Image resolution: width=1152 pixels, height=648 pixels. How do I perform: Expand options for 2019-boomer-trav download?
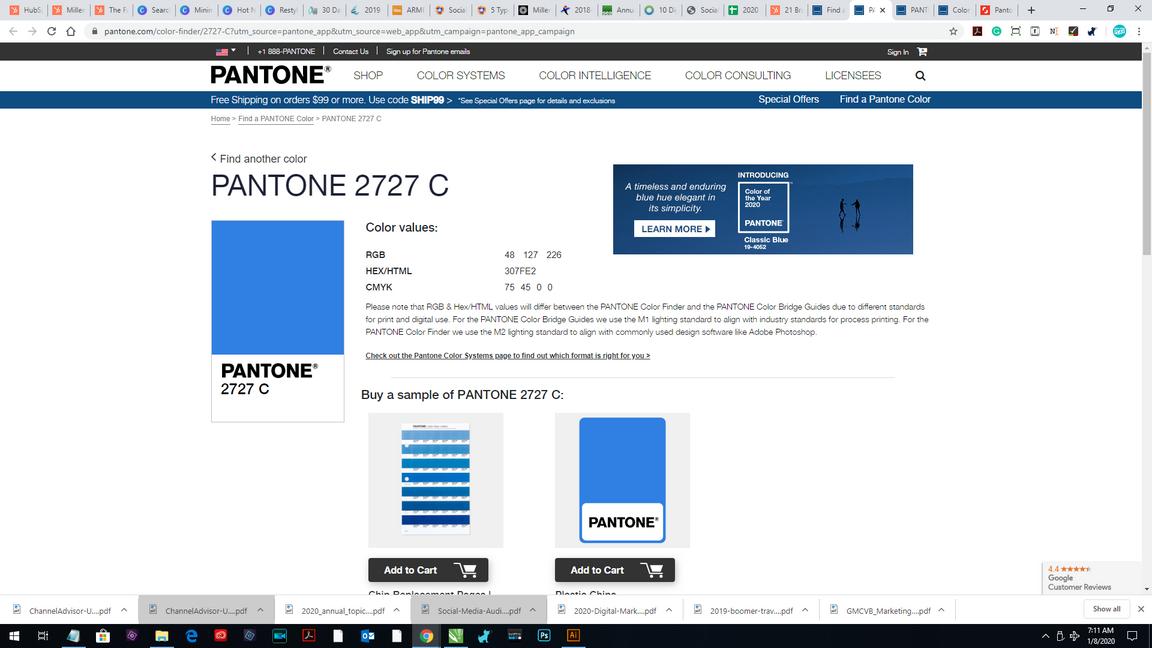click(805, 611)
